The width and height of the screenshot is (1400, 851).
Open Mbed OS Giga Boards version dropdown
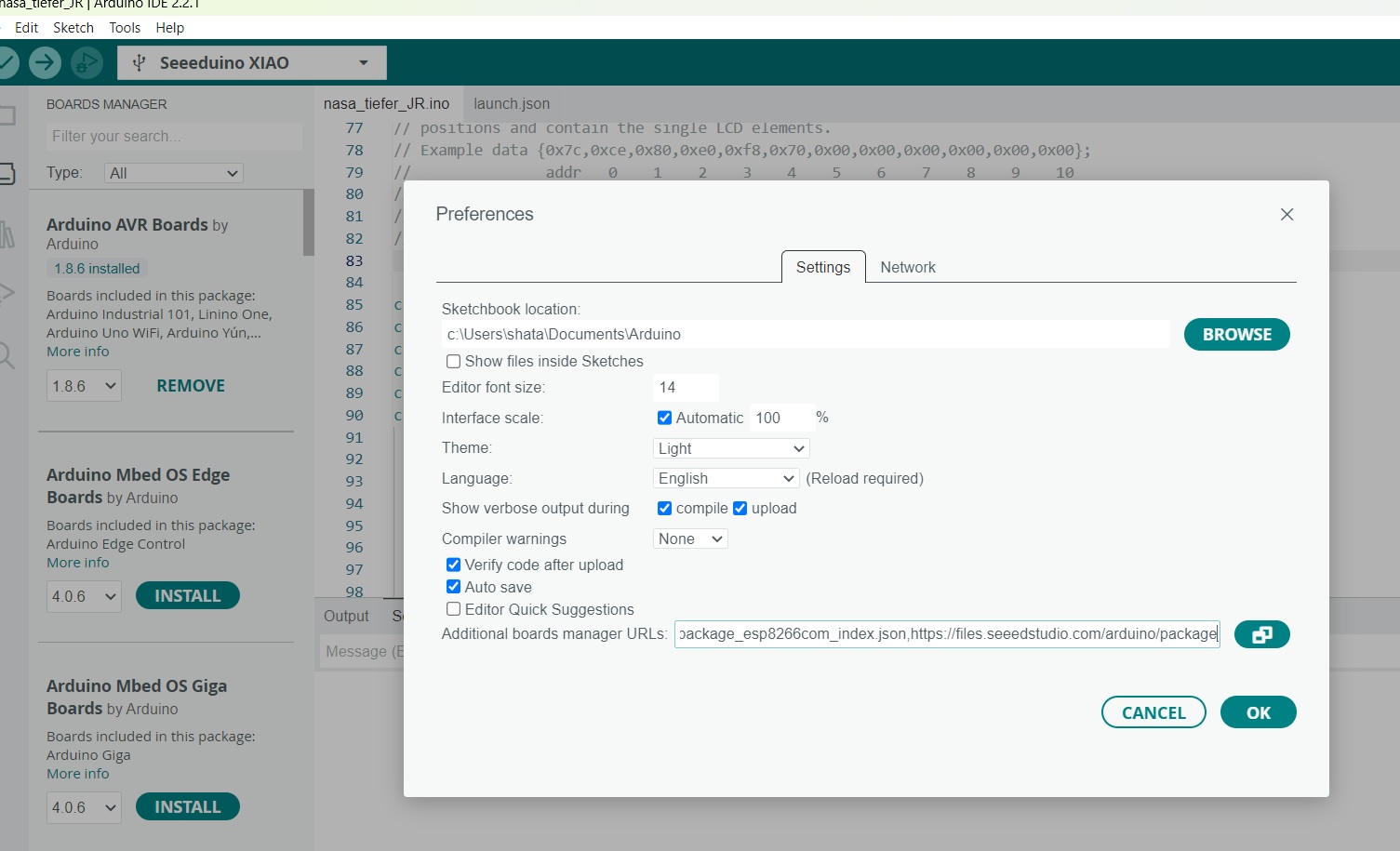tap(84, 807)
